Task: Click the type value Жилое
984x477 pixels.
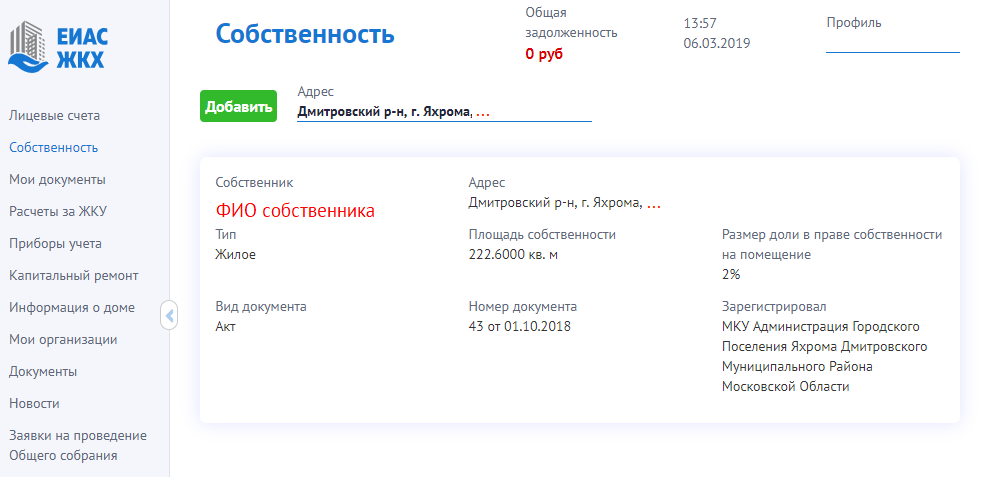Action: (x=235, y=254)
